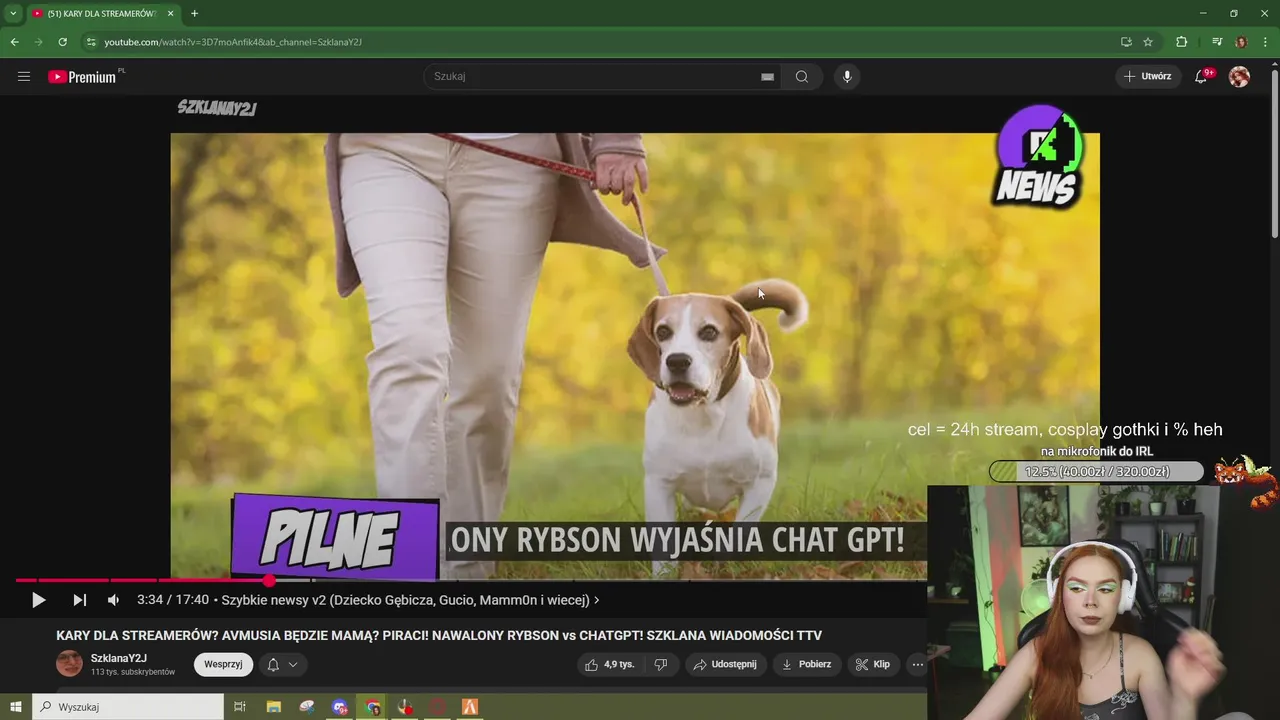Viewport: 1280px width, 720px height.
Task: Open Chrome from the taskbar
Action: point(373,707)
